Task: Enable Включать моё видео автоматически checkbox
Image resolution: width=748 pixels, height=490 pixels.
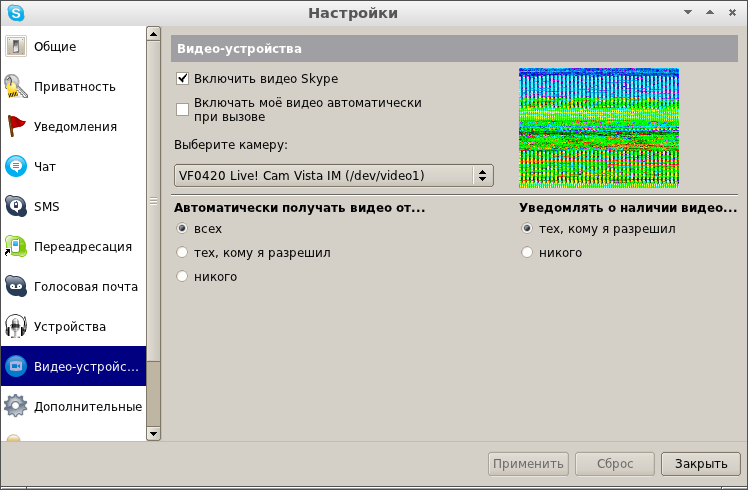Action: tap(183, 109)
